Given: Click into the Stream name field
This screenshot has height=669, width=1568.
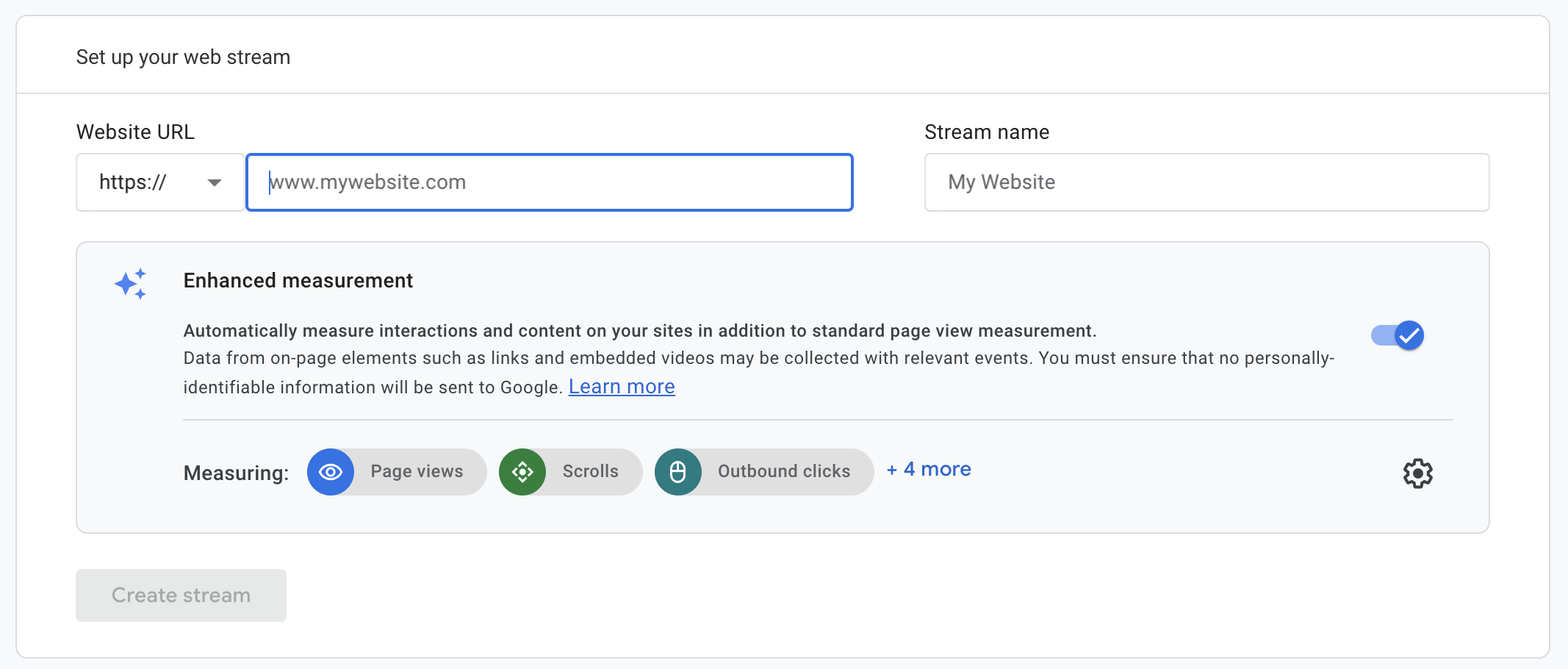Looking at the screenshot, I should click(x=1206, y=182).
